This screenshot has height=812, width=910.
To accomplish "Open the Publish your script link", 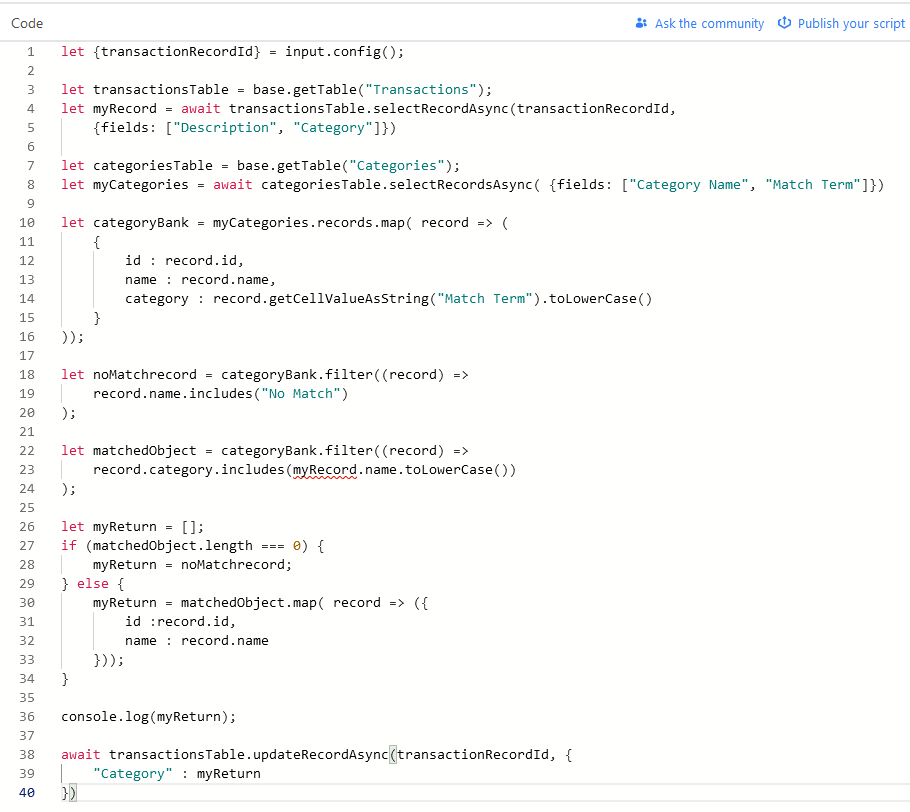I will point(851,24).
